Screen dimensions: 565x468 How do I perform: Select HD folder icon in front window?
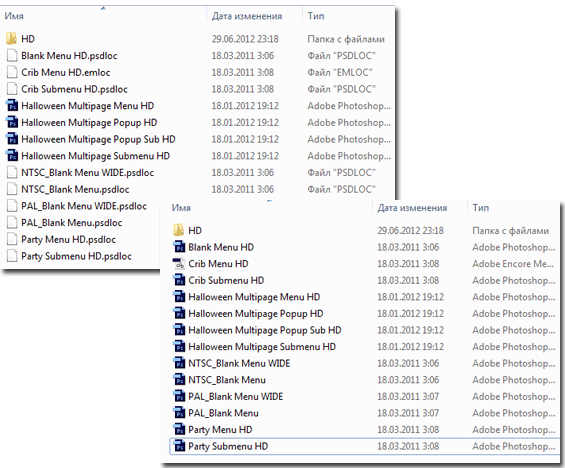(179, 230)
